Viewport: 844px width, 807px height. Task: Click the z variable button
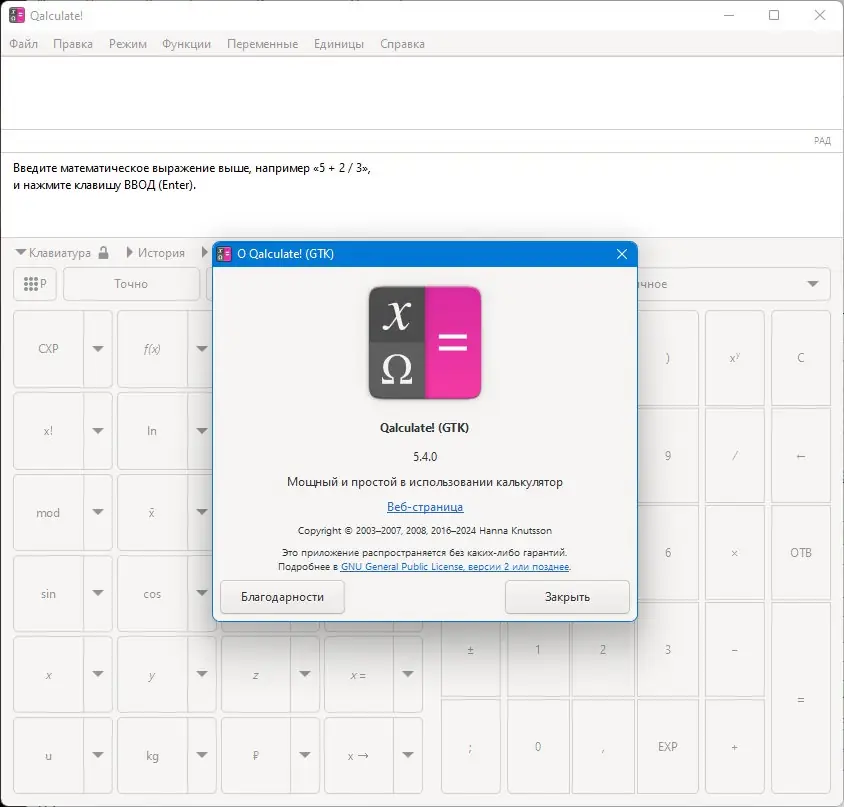(256, 675)
